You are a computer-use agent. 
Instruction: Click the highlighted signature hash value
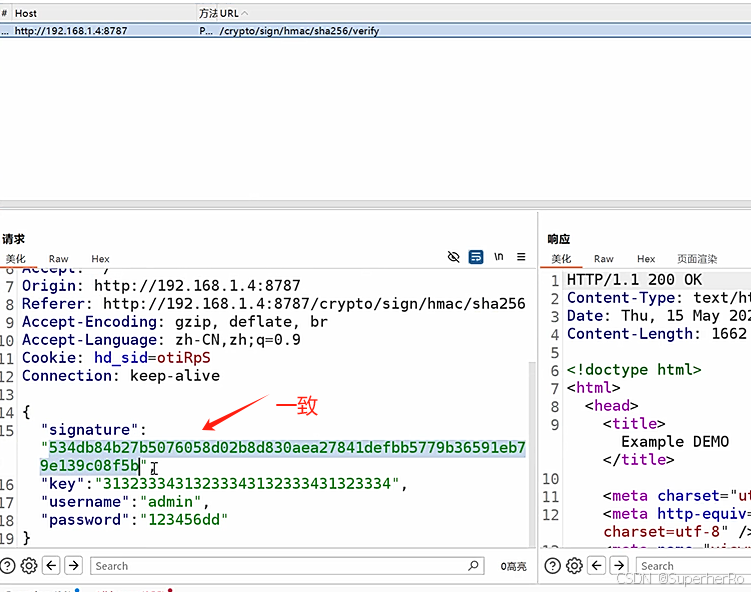click(283, 456)
